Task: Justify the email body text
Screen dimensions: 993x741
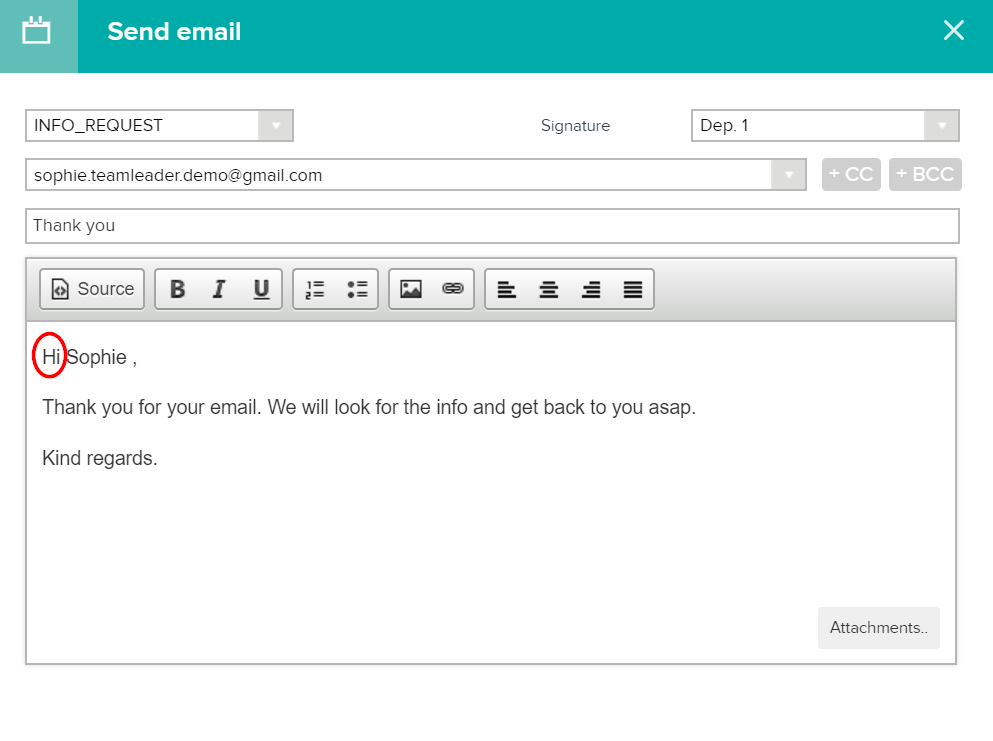Action: (633, 289)
